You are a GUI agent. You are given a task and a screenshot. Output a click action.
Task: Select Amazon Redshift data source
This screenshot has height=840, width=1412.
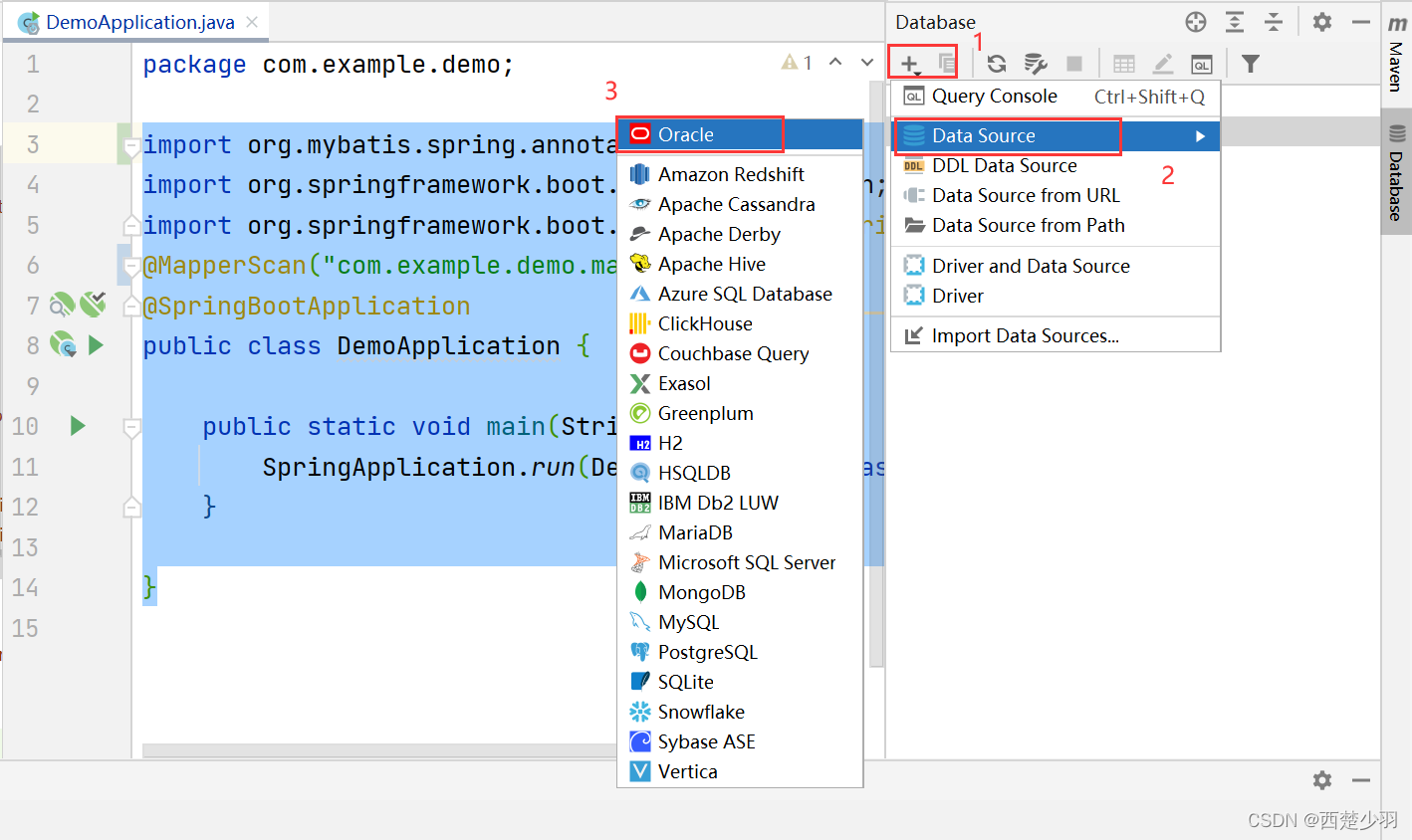[x=740, y=174]
